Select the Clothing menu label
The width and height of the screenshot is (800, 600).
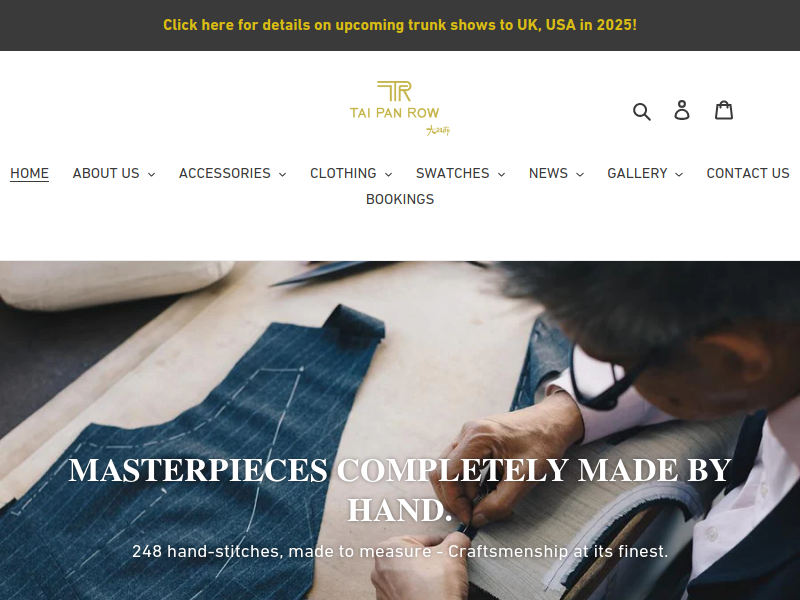[343, 173]
